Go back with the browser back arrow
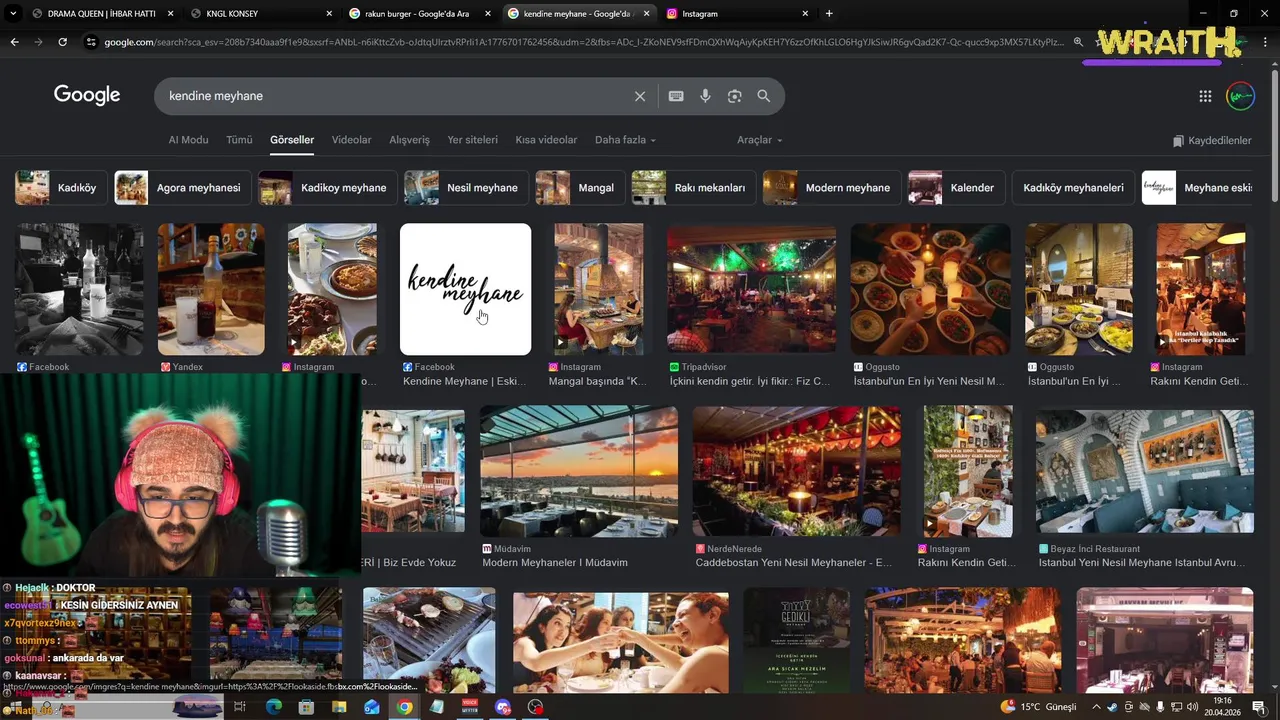Image resolution: width=1280 pixels, height=720 pixels. pyautogui.click(x=14, y=42)
